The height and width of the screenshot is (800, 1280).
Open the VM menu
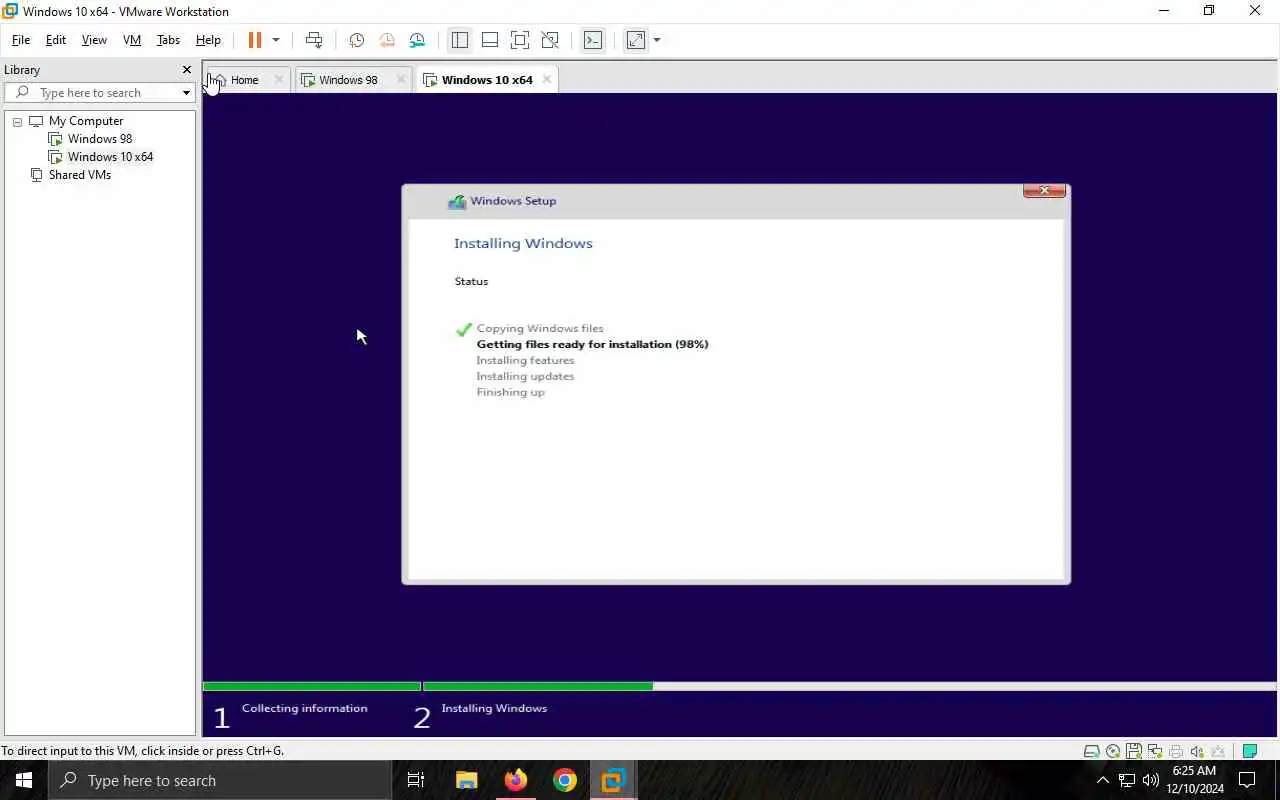(132, 40)
